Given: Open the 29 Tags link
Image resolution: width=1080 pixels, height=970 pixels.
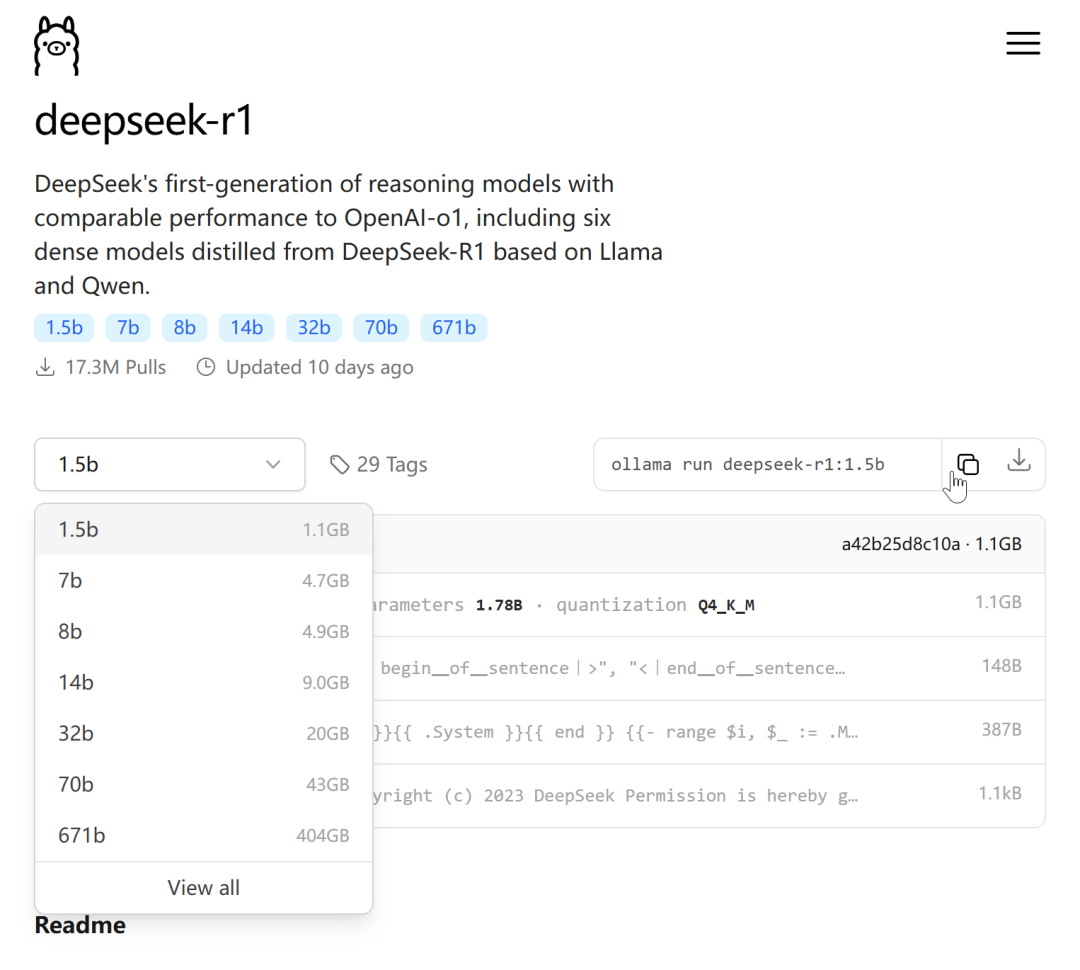Looking at the screenshot, I should tap(391, 464).
